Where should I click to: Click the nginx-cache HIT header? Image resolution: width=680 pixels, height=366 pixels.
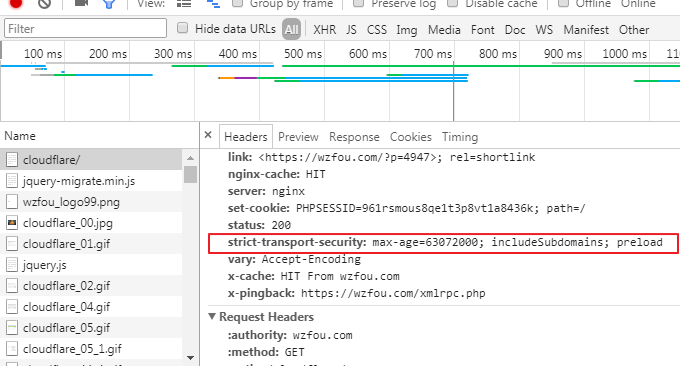pos(276,174)
